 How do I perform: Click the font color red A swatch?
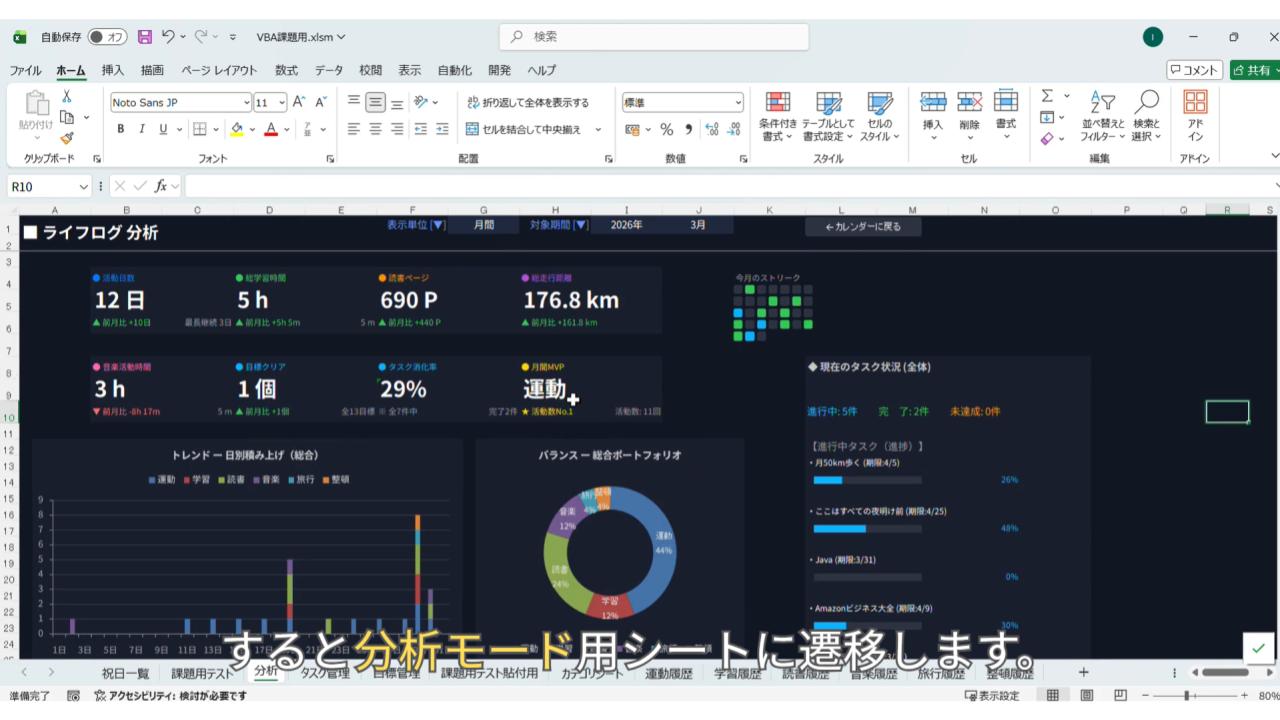point(270,129)
